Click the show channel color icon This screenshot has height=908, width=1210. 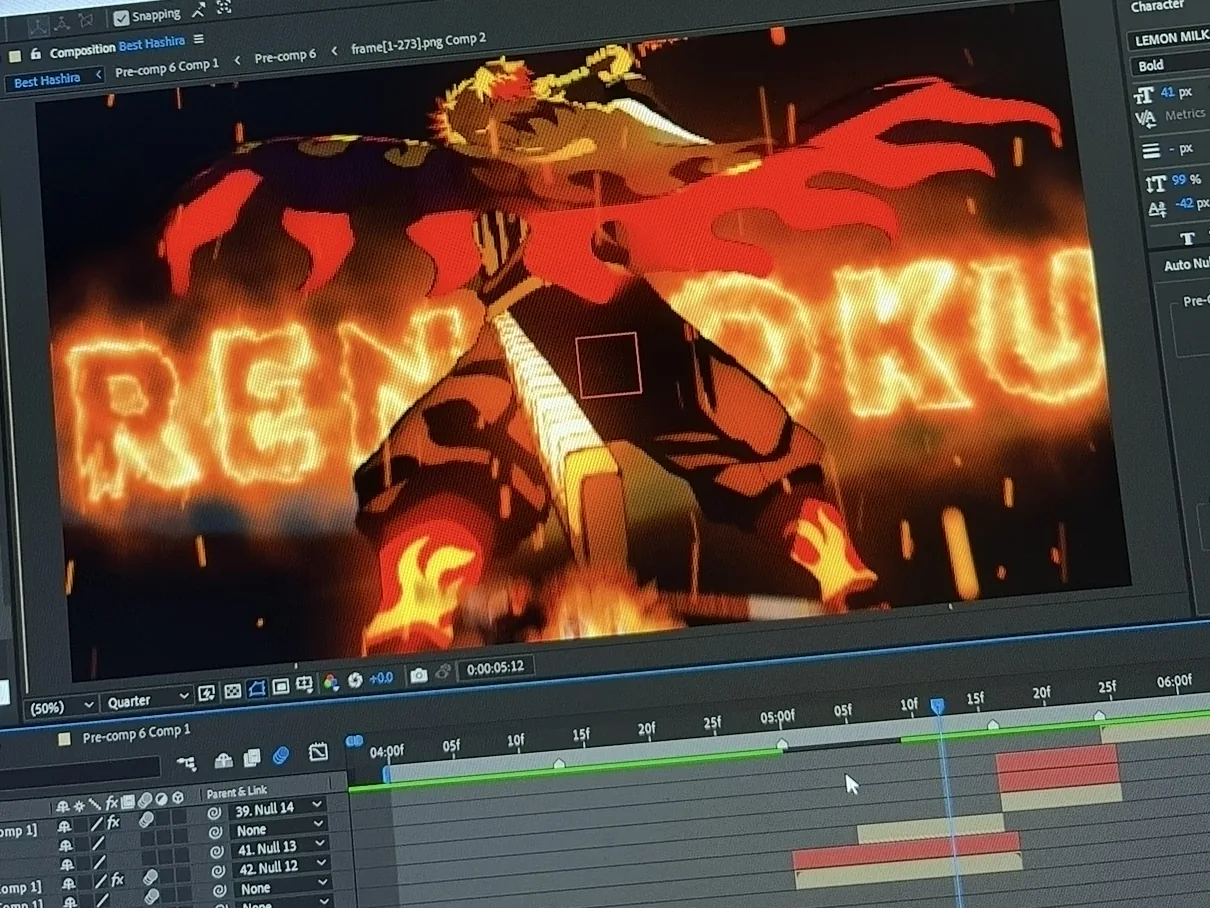tap(330, 683)
